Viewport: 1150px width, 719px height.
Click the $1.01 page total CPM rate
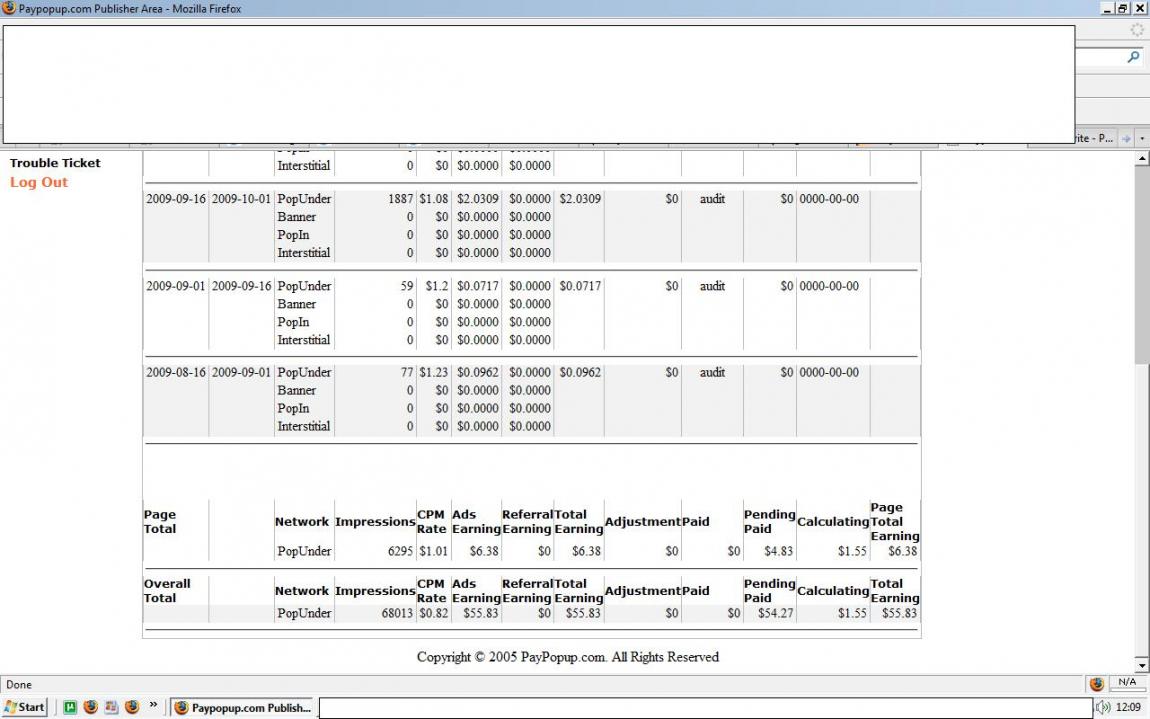[x=433, y=551]
